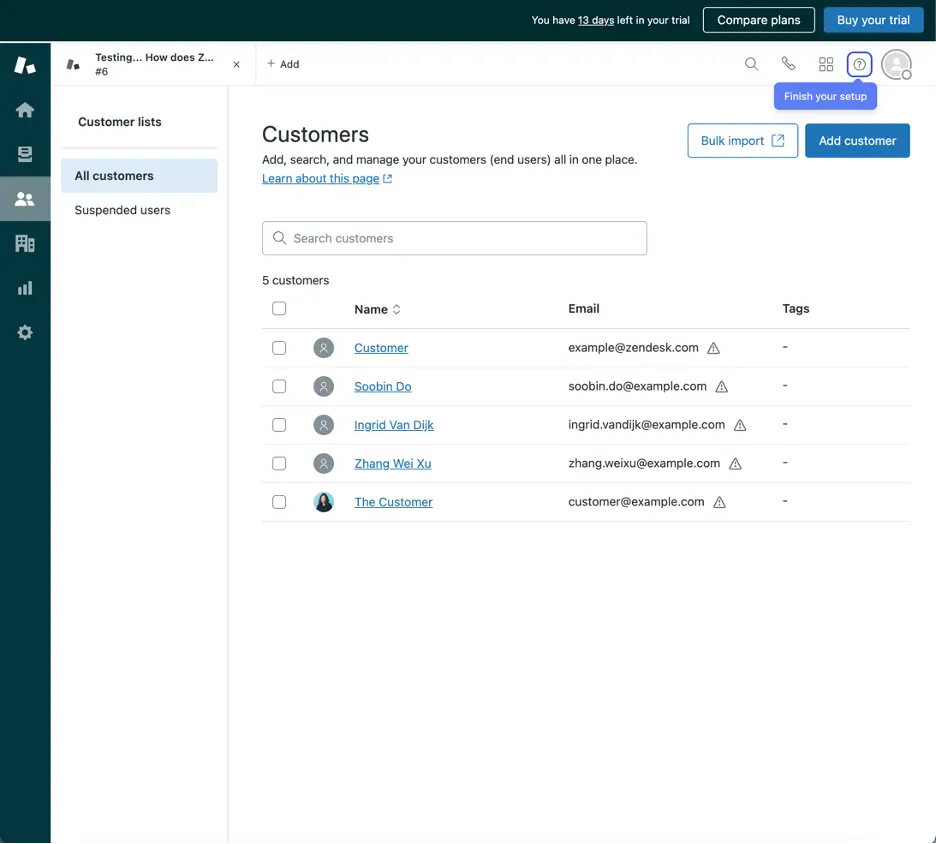Select the Views icon in the sidebar
Image resolution: width=936 pixels, height=844 pixels.
click(25, 153)
